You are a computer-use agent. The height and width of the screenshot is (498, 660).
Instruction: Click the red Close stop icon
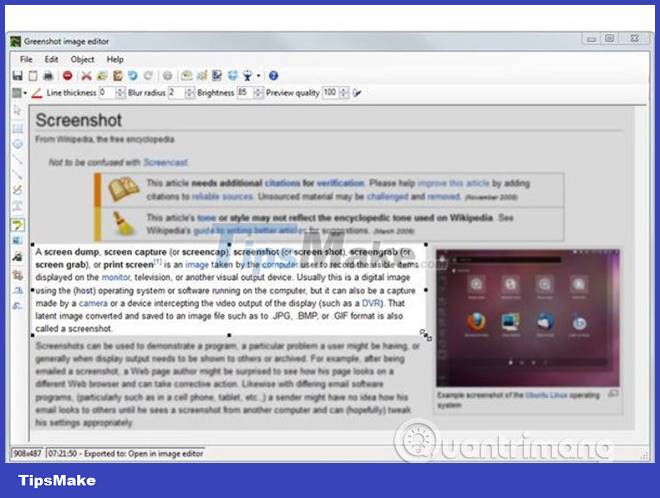pyautogui.click(x=67, y=76)
